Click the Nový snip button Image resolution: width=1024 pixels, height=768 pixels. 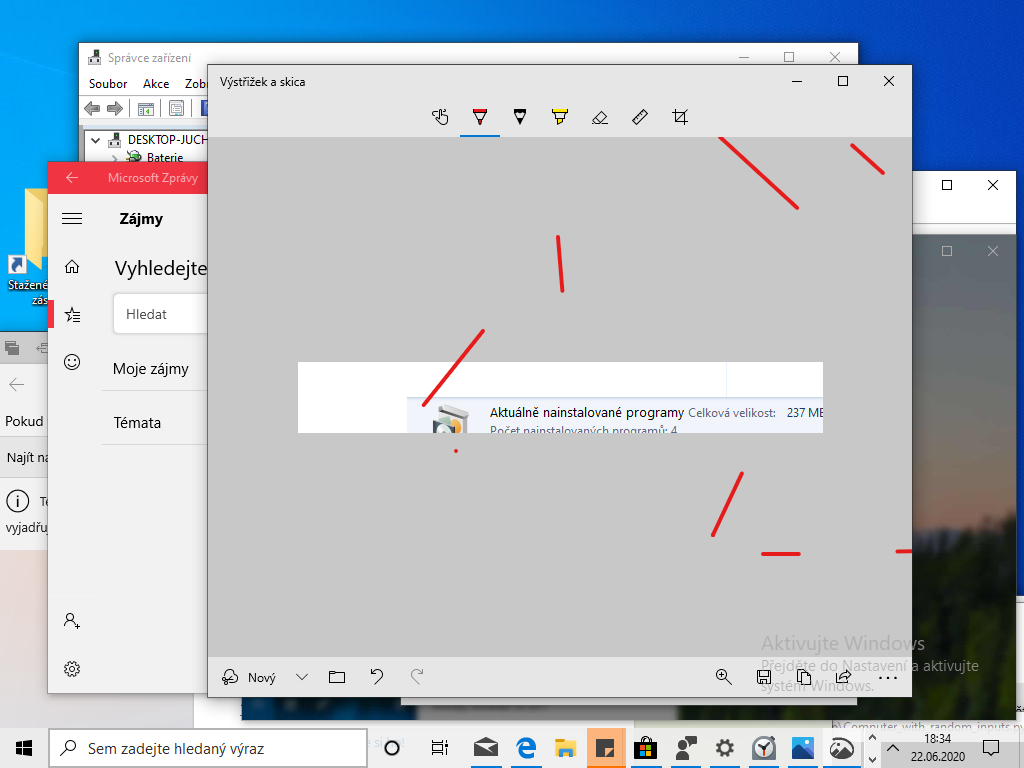pos(249,677)
